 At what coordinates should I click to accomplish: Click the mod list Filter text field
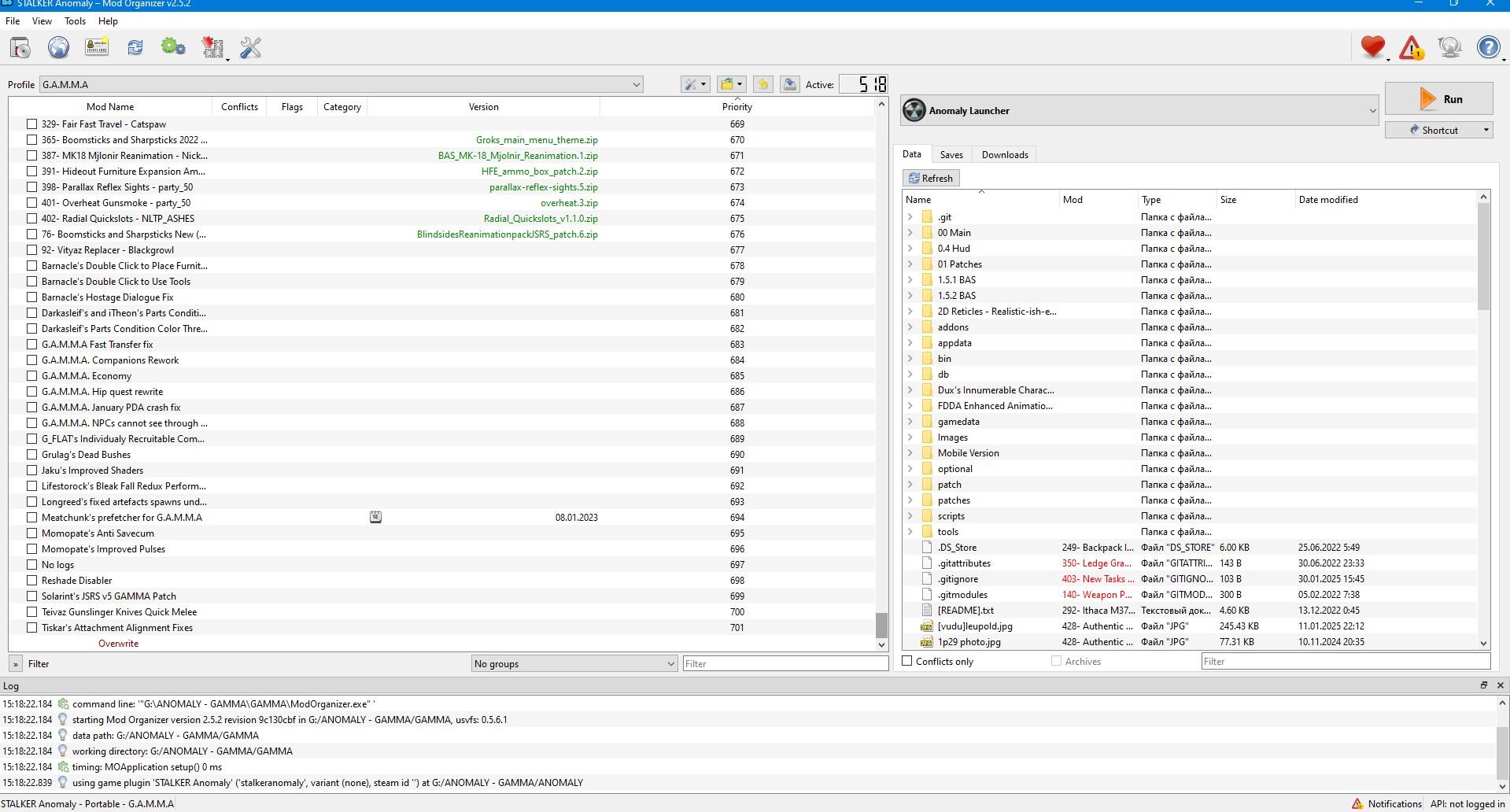pyautogui.click(x=785, y=664)
